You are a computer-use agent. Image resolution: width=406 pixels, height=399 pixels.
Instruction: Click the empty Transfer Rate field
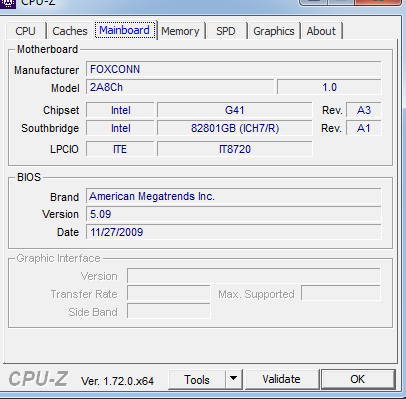tap(169, 293)
